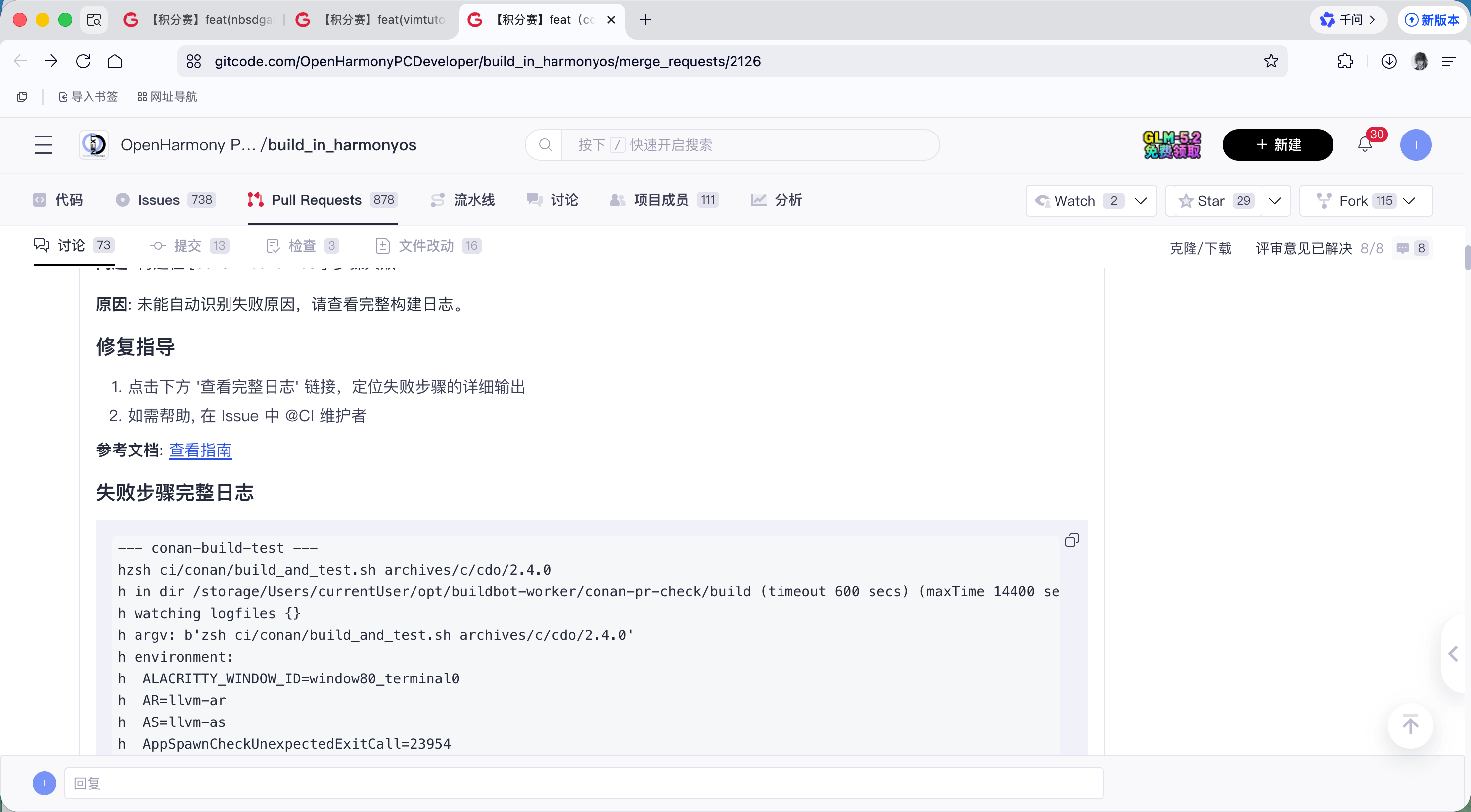The width and height of the screenshot is (1471, 812).
Task: Open the 分析 tab
Action: click(x=776, y=200)
